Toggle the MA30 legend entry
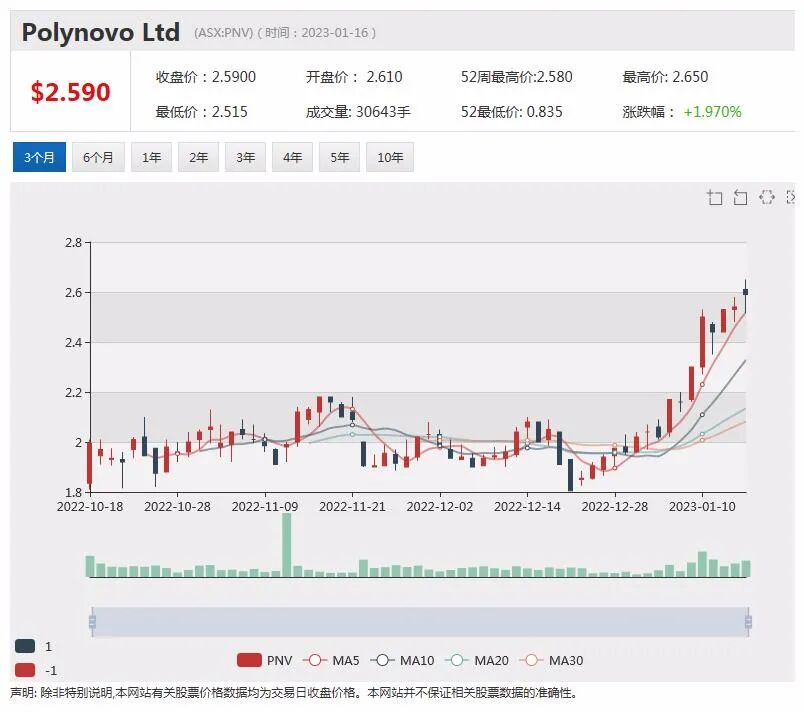This screenshot has height=712, width=804. 551,660
